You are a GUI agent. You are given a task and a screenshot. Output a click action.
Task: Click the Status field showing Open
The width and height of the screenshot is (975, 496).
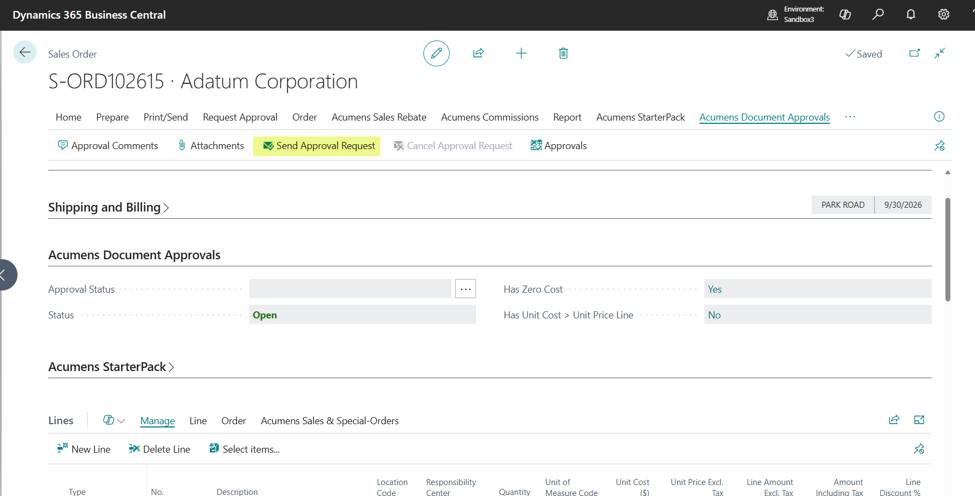(363, 315)
